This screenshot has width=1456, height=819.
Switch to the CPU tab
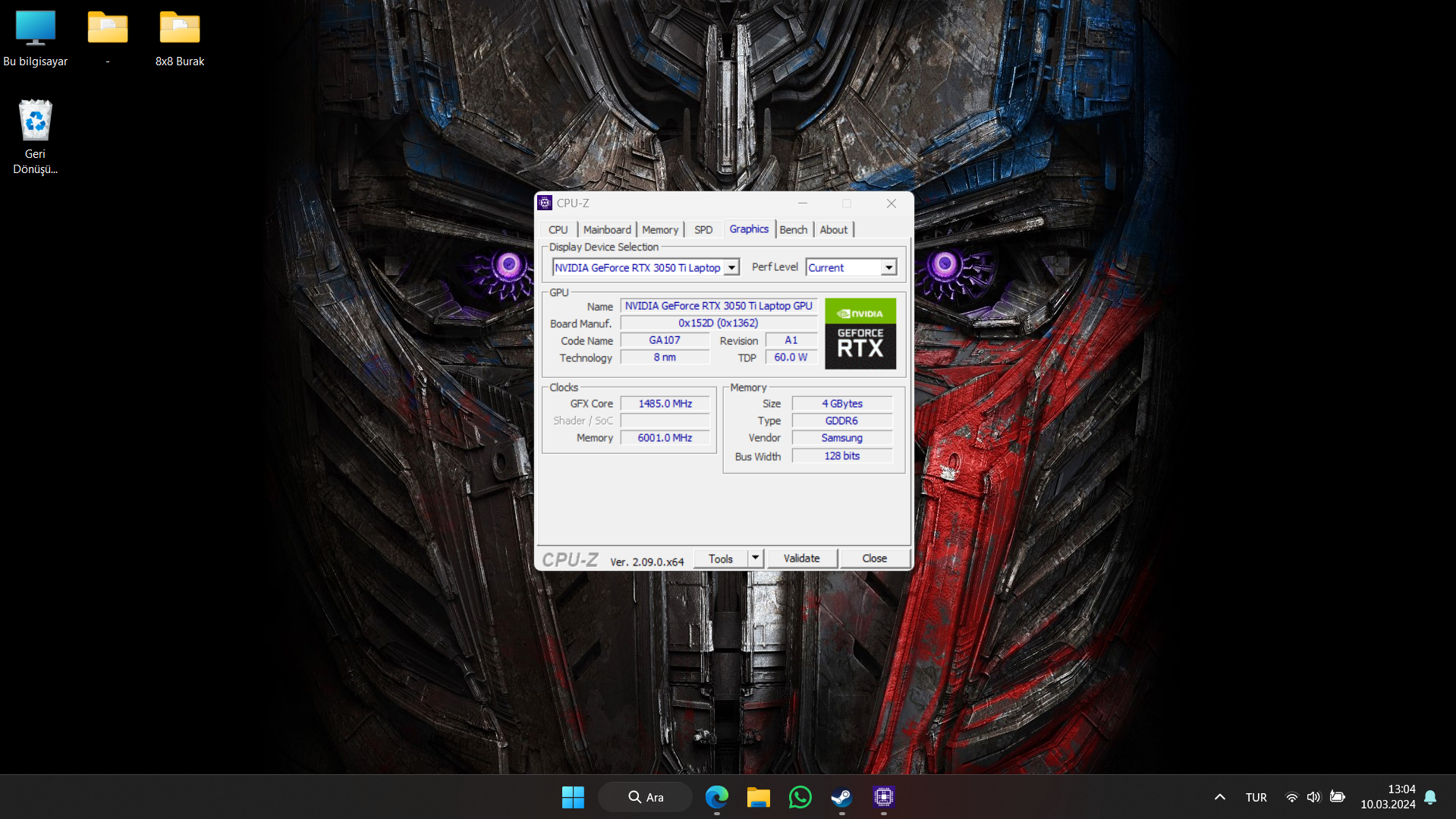558,229
